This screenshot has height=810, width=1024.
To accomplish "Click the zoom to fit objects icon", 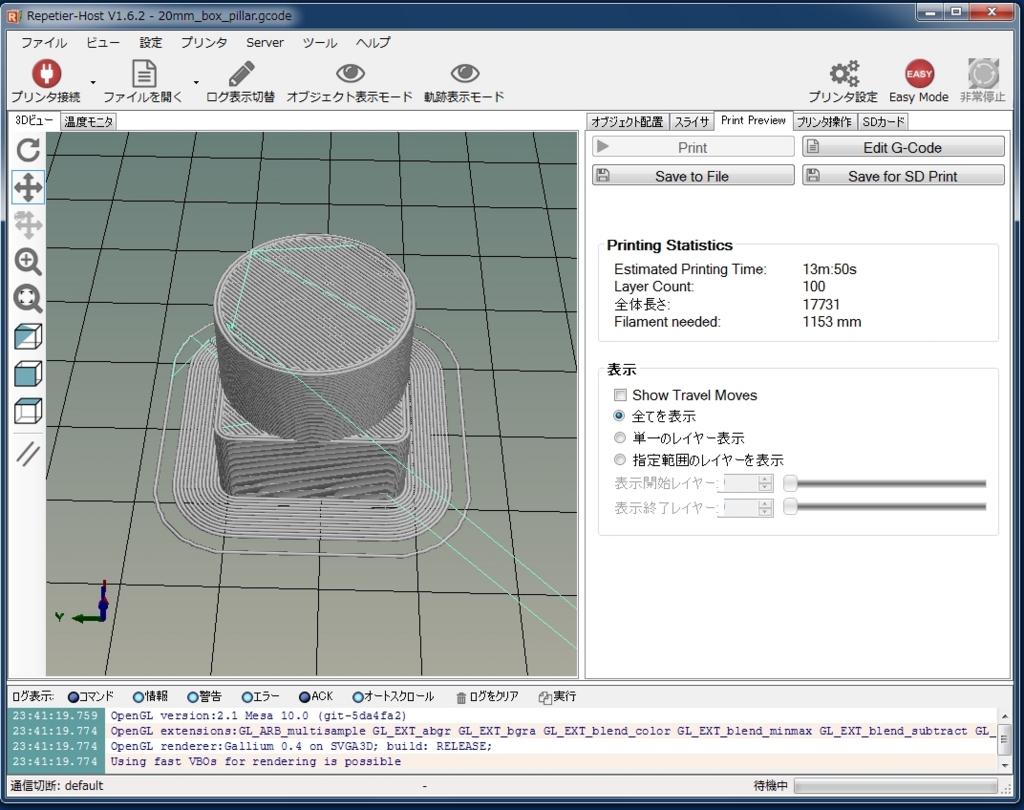I will coord(28,299).
